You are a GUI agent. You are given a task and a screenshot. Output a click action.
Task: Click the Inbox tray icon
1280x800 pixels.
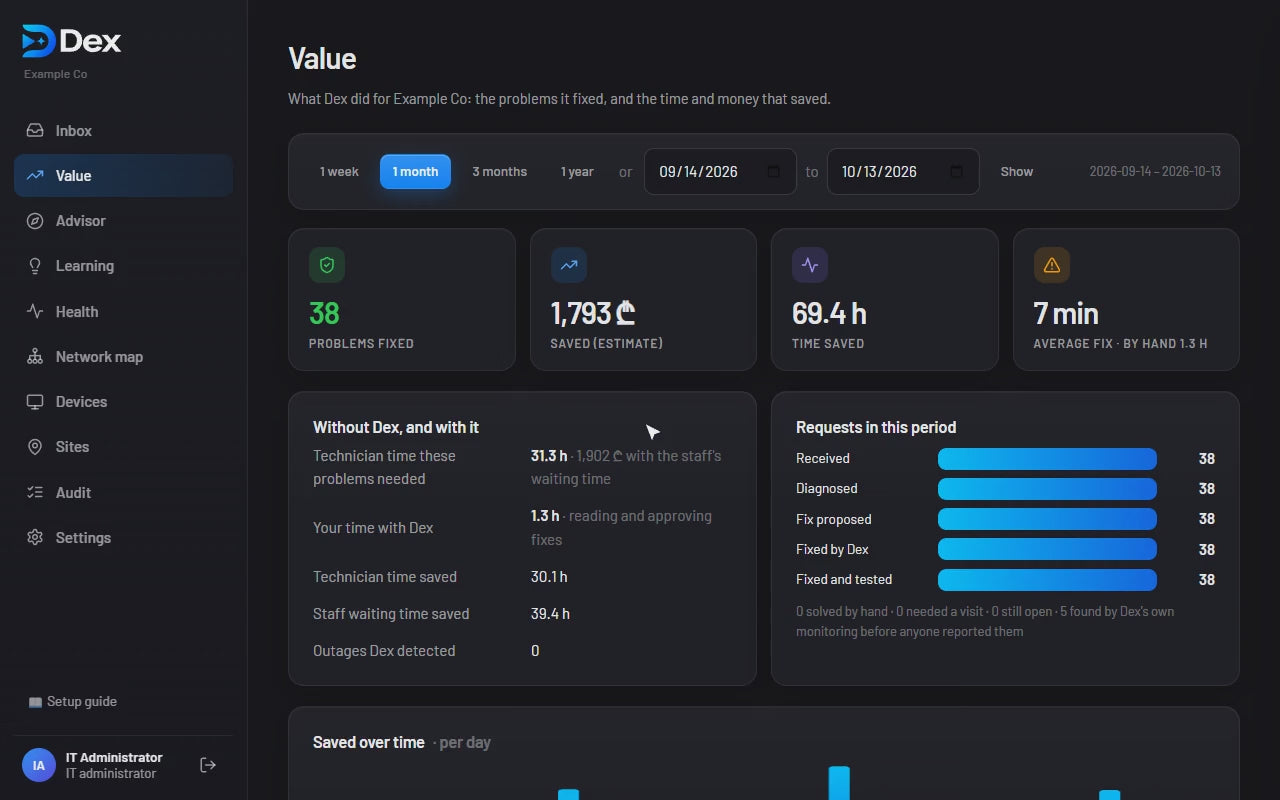coord(35,131)
